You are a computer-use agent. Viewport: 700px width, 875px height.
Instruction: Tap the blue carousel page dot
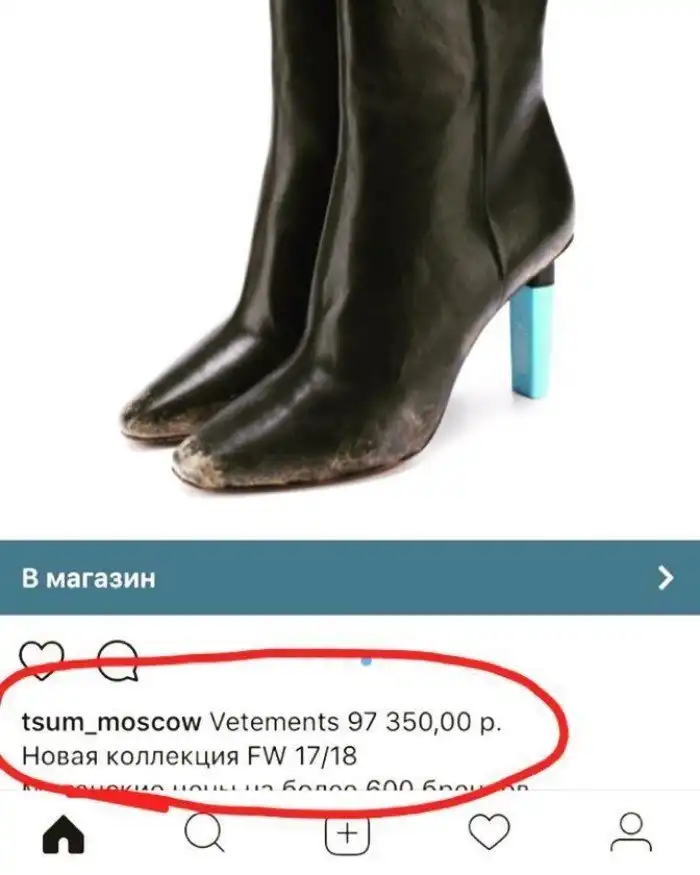coord(366,661)
